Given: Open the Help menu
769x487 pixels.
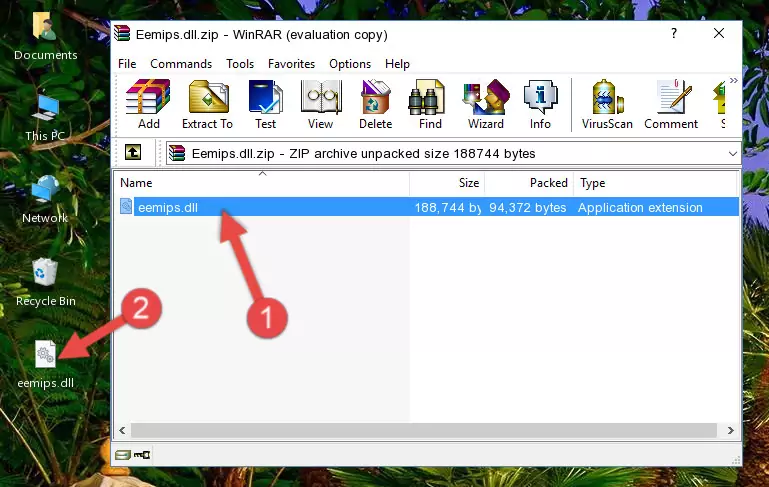Looking at the screenshot, I should (397, 64).
